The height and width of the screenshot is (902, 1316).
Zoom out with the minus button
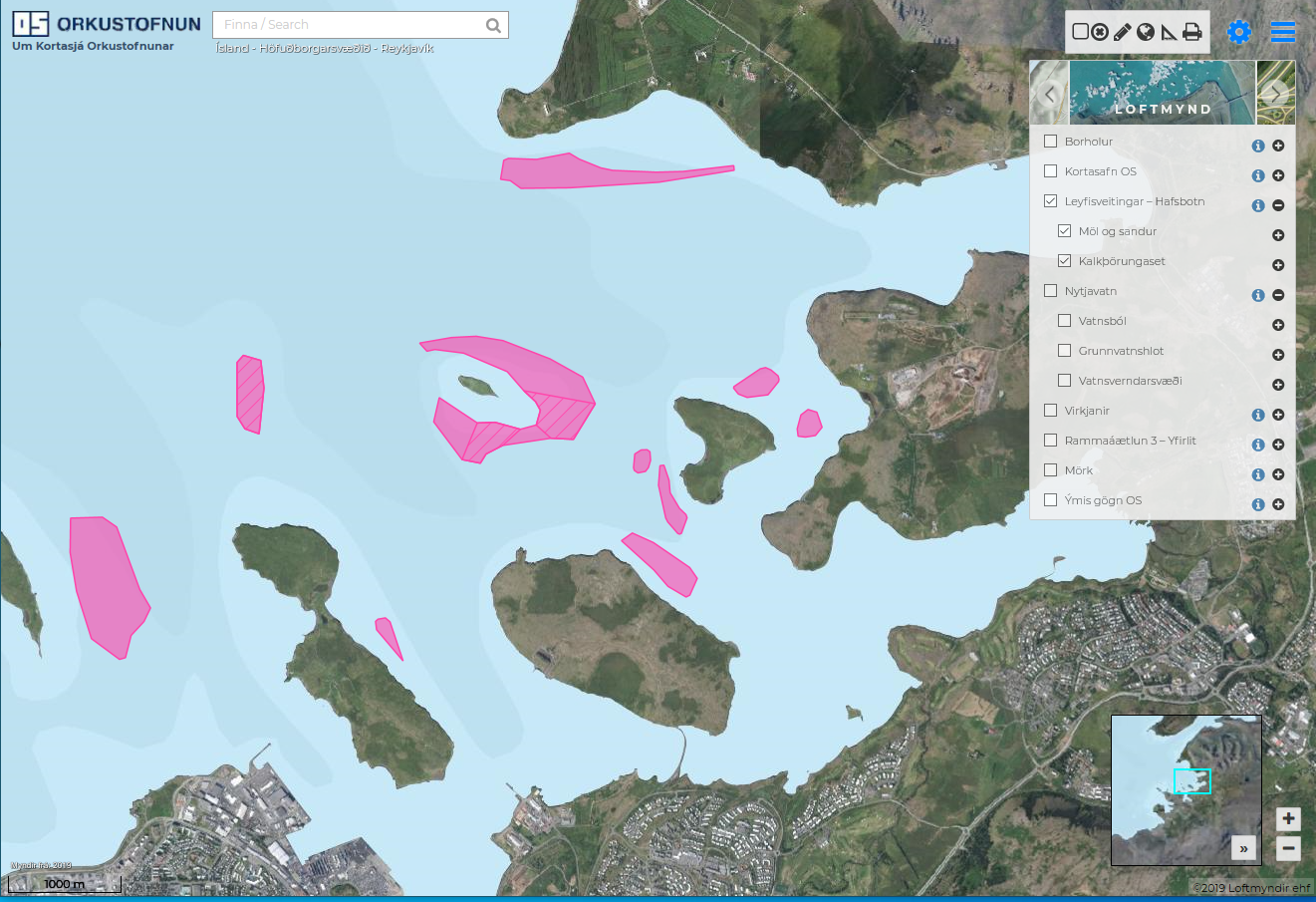(x=1288, y=848)
